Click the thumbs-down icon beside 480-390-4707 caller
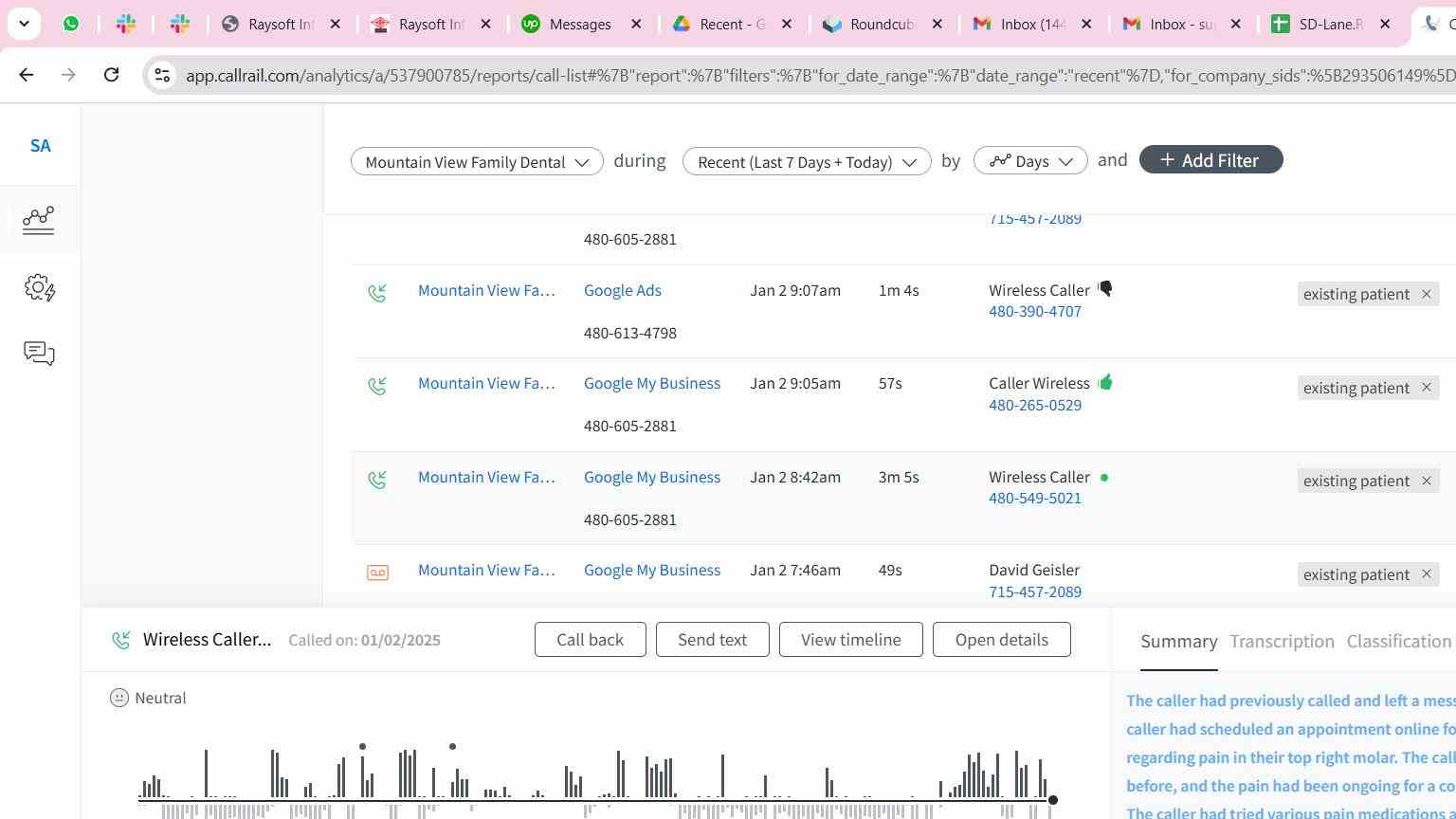 tap(1105, 289)
